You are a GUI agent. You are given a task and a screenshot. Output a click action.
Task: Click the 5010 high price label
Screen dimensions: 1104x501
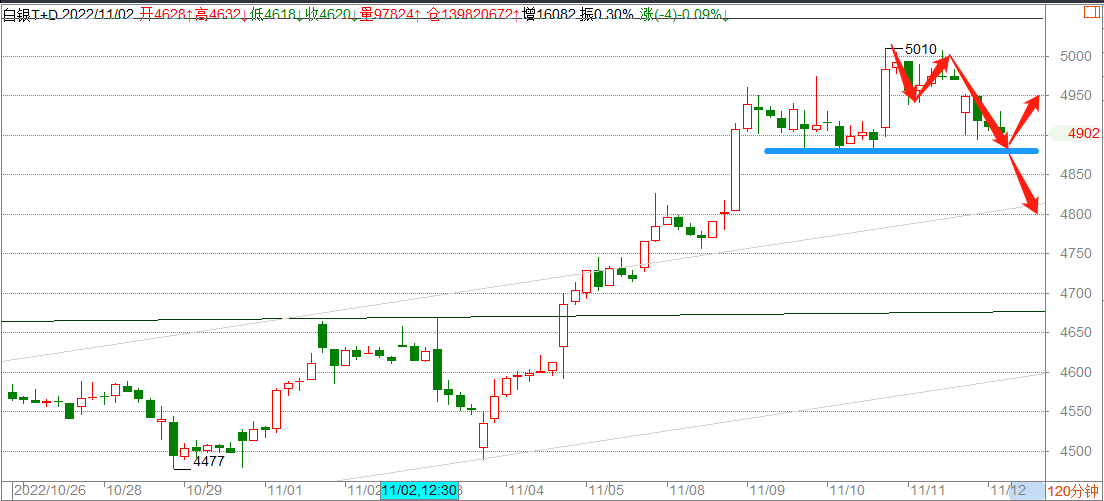[920, 49]
